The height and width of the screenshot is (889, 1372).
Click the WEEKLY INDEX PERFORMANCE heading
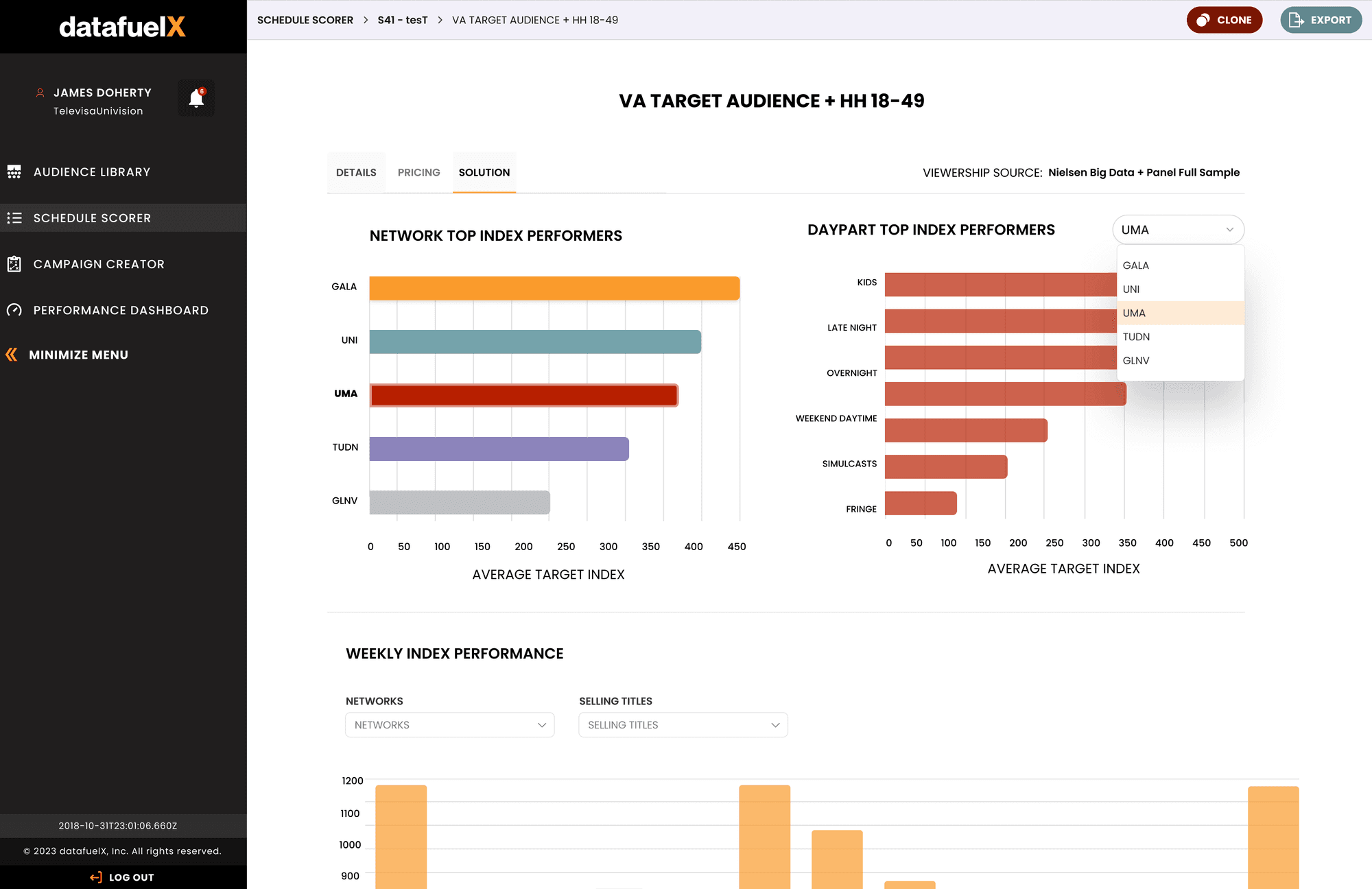click(x=454, y=654)
